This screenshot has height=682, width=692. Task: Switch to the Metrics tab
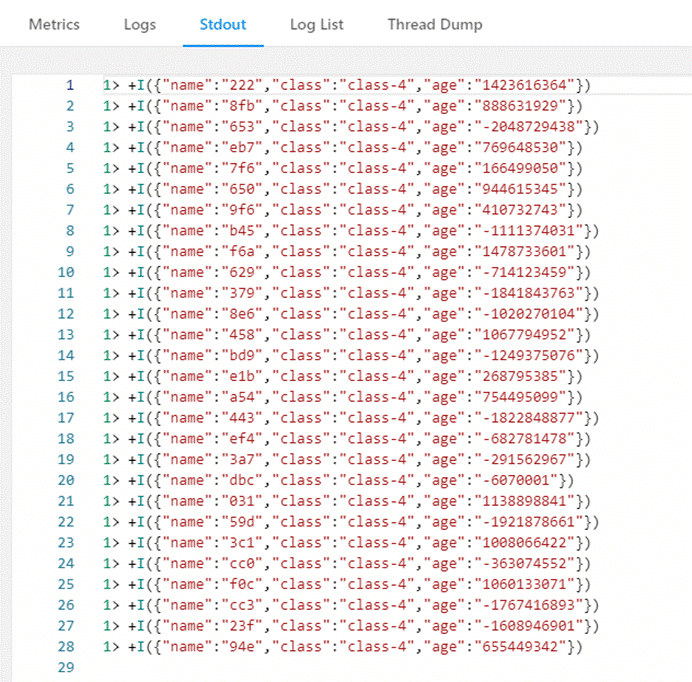tap(54, 24)
